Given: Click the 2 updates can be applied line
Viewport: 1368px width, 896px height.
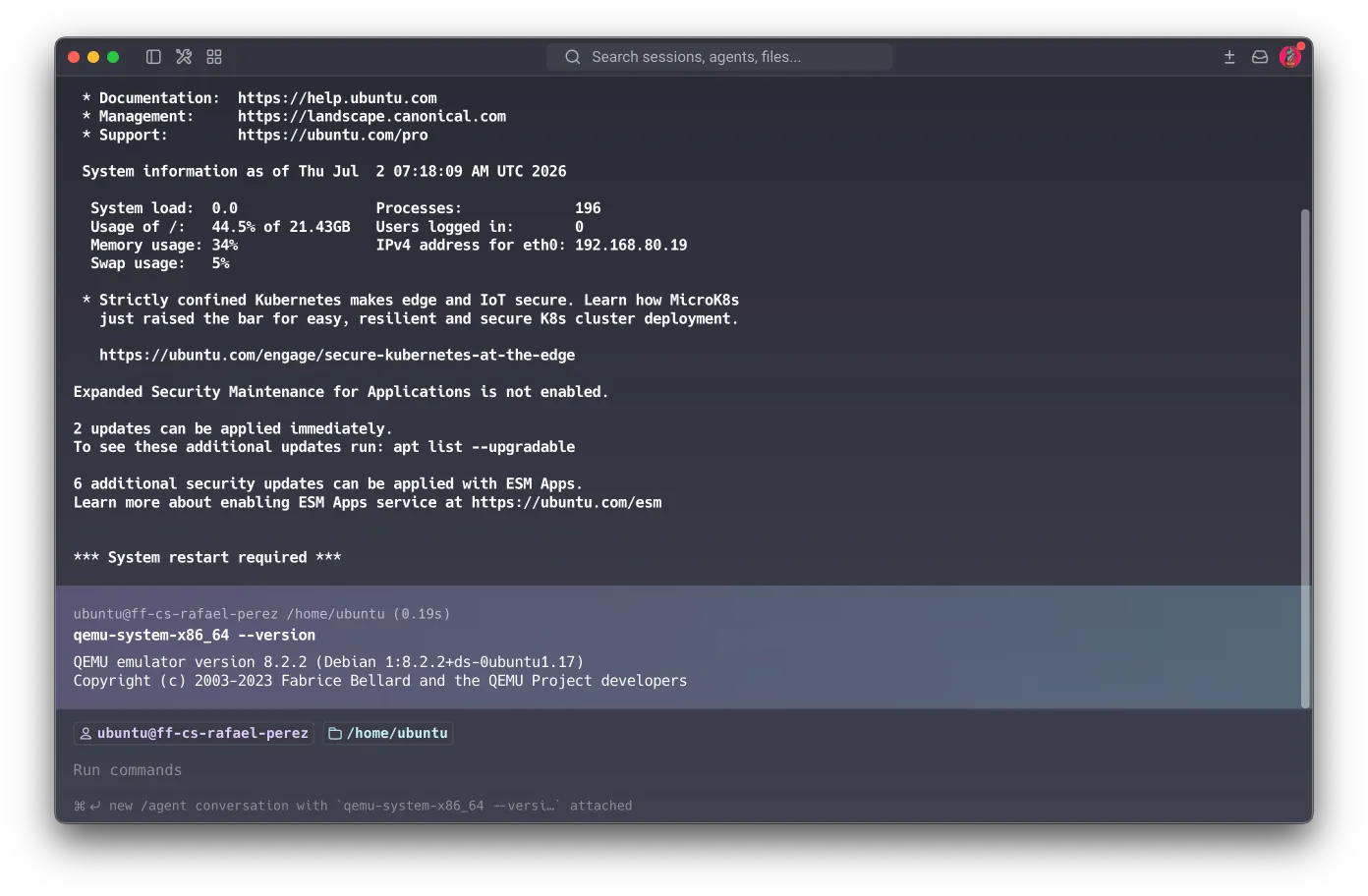Looking at the screenshot, I should point(233,428).
